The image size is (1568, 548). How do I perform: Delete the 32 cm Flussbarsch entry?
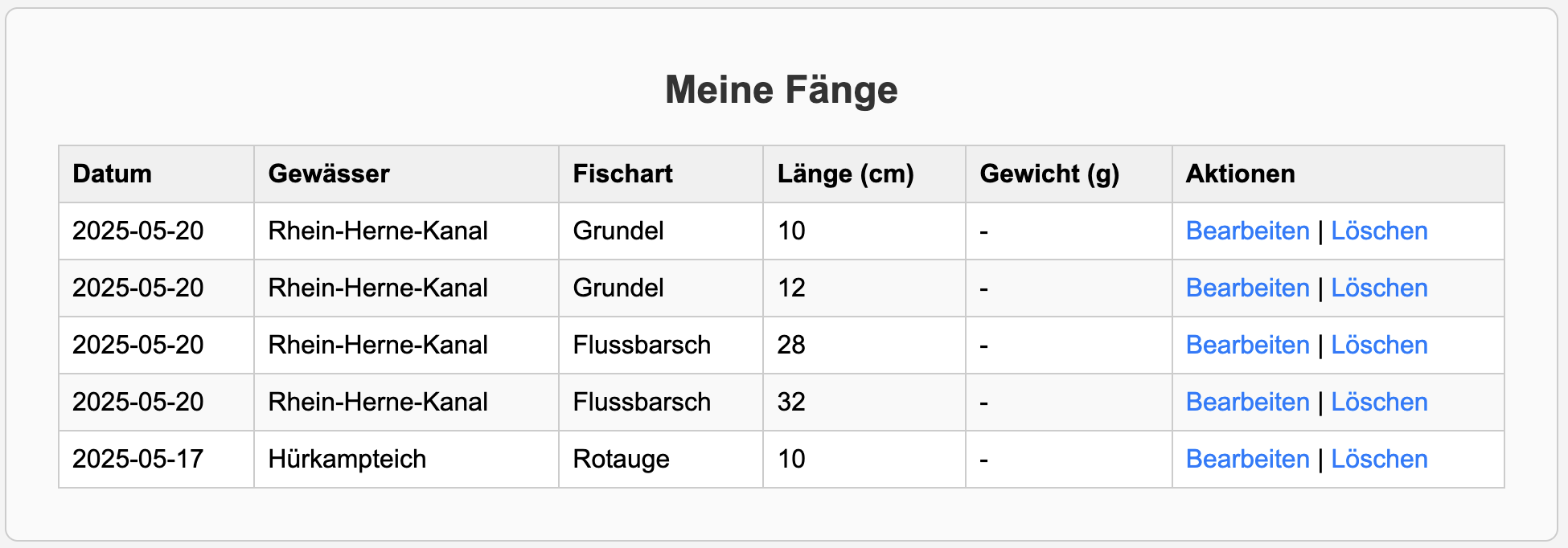[1379, 402]
